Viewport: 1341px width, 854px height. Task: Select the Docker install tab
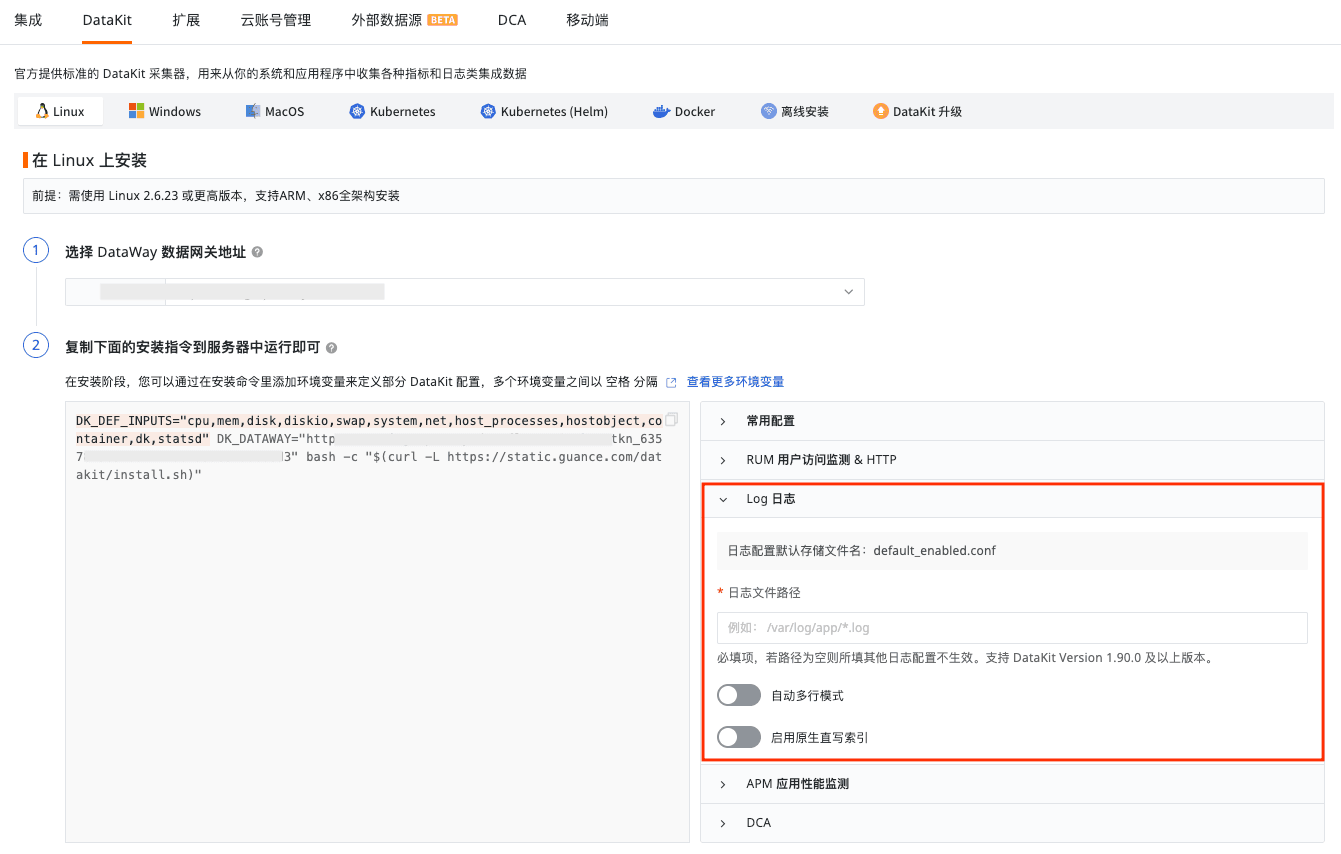[684, 111]
